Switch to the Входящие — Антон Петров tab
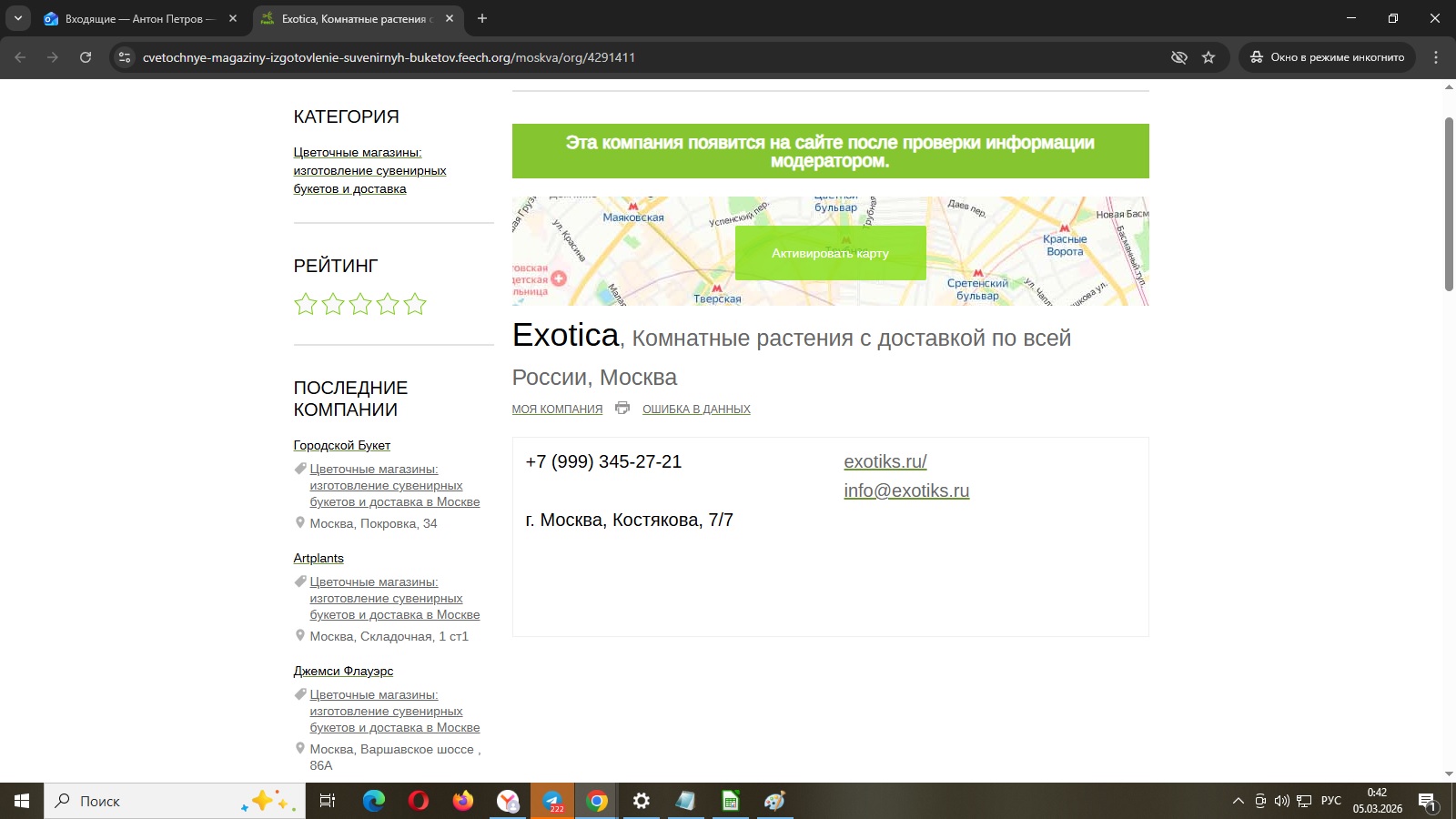The height and width of the screenshot is (819, 1456). coord(141,18)
